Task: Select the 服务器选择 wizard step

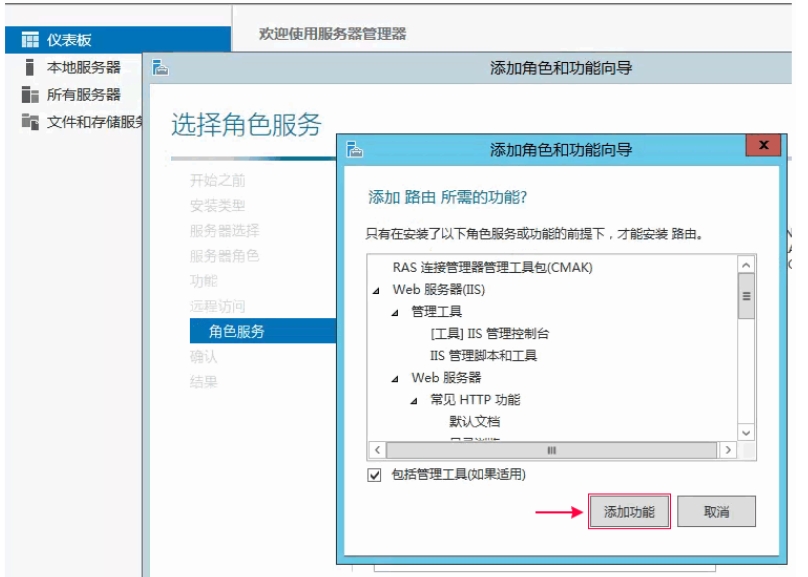Action: tap(224, 230)
